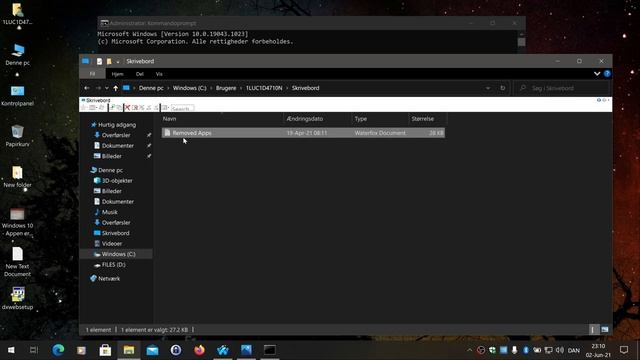Open 3D-objekter in navigation pane
640x360 pixels.
point(117,180)
